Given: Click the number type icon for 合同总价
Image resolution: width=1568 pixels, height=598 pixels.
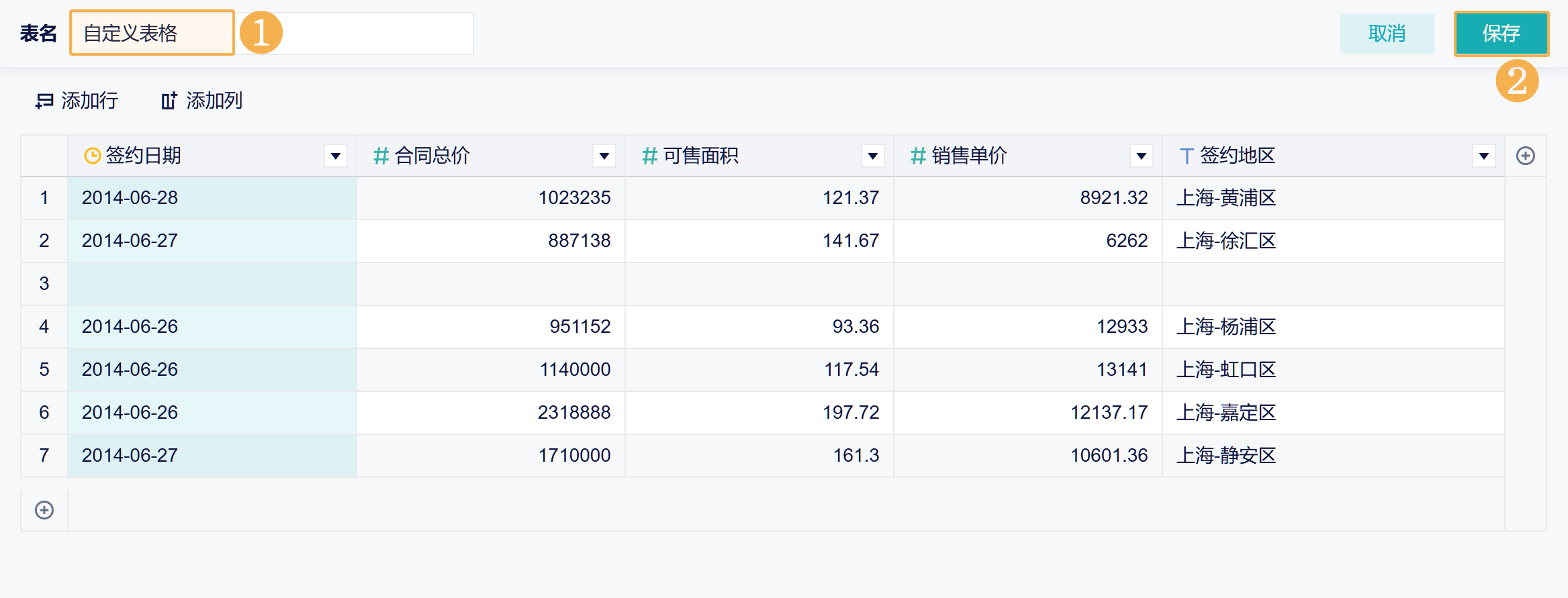Looking at the screenshot, I should [x=381, y=156].
